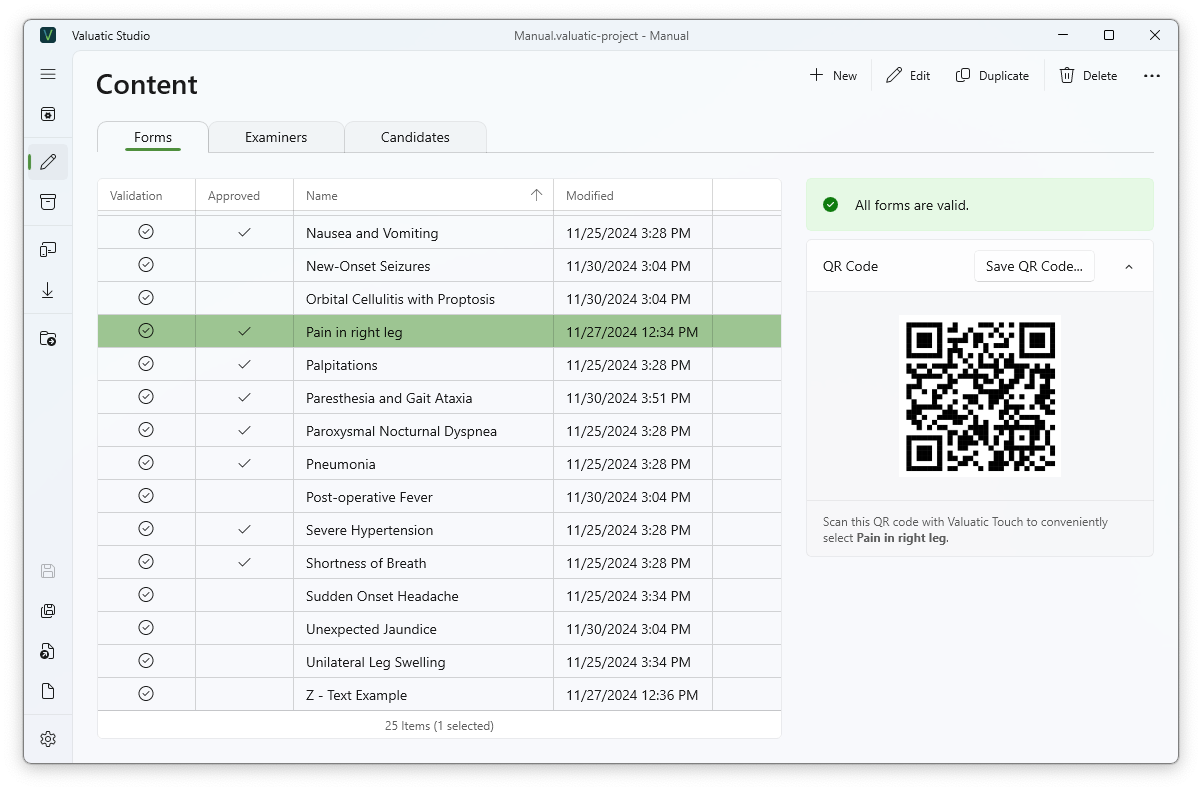Open the more options ellipsis menu
The image size is (1202, 791).
click(x=1152, y=76)
